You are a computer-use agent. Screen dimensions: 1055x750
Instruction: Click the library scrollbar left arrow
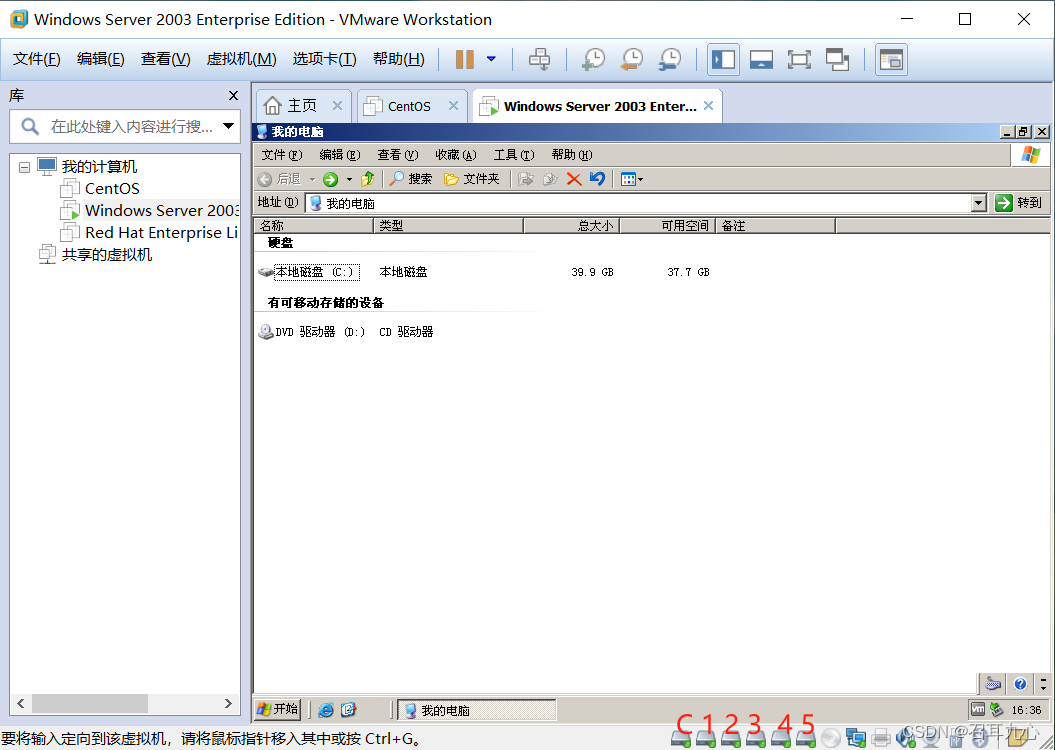(x=20, y=704)
